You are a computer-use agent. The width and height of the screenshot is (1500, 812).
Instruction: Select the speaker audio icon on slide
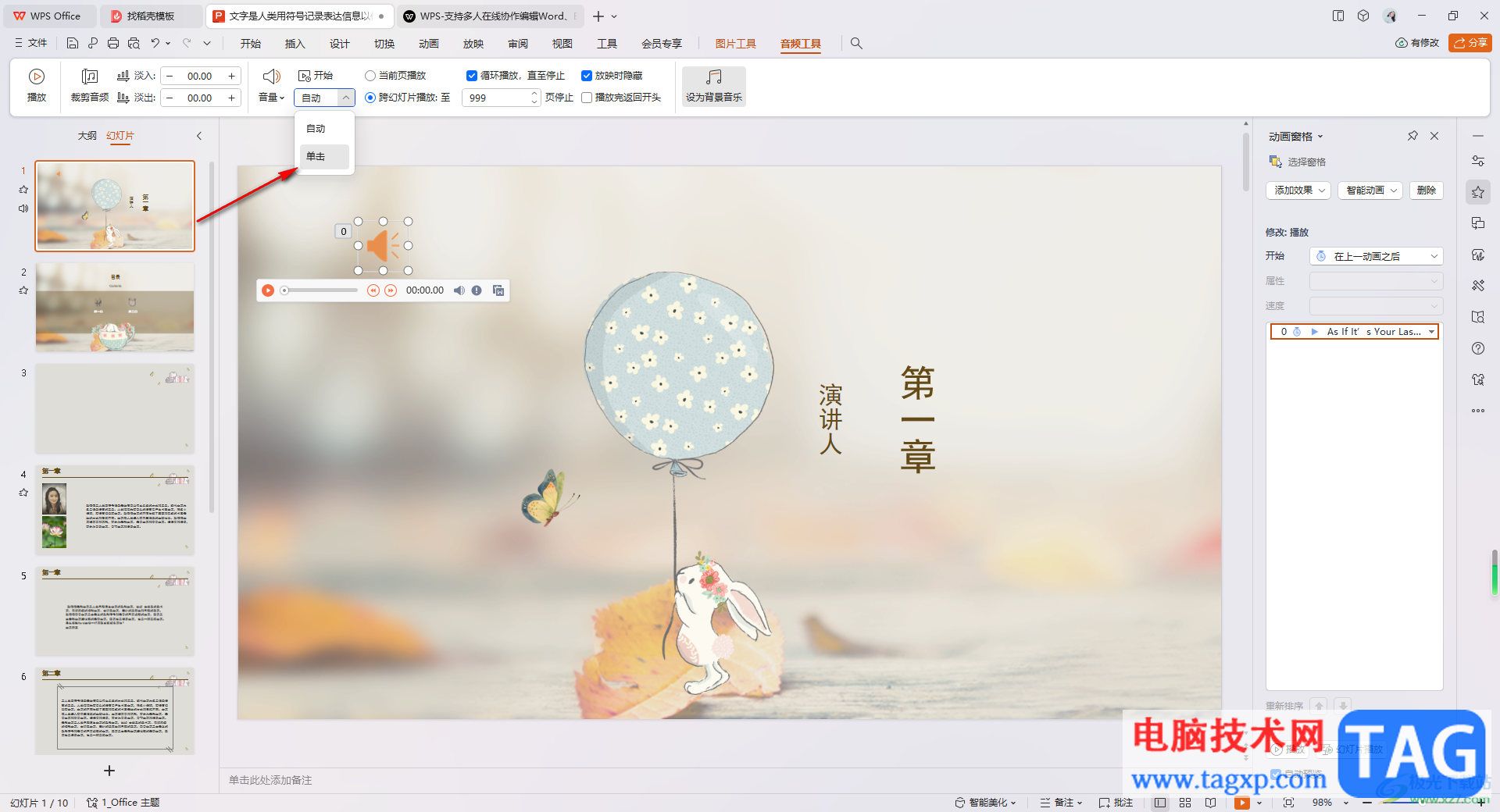383,246
